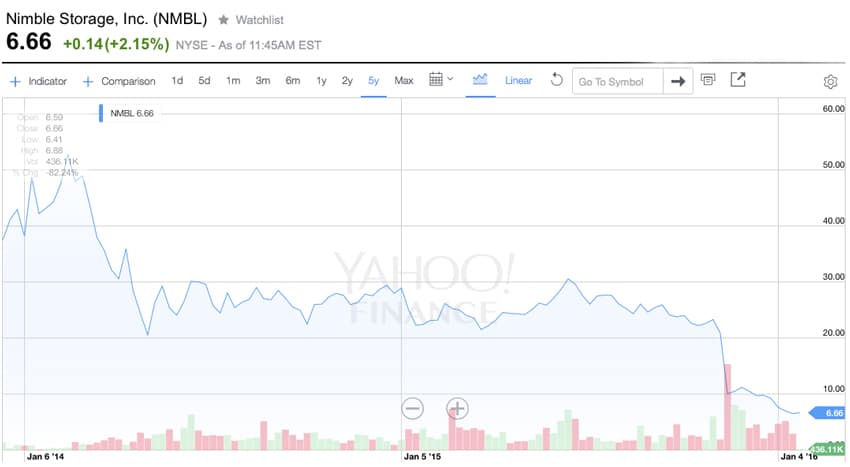Zoom in with the plus circle button
850x467 pixels.
[x=457, y=408]
